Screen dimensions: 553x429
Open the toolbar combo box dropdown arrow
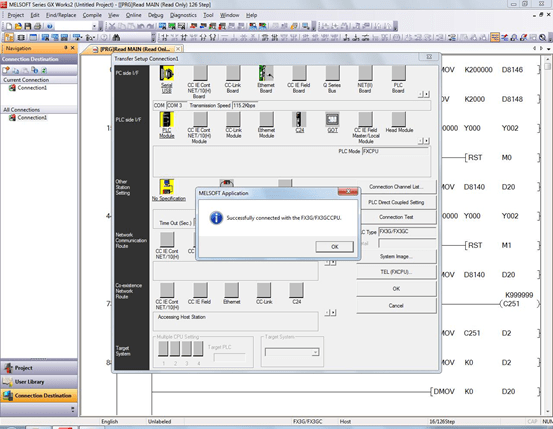(x=94, y=26)
